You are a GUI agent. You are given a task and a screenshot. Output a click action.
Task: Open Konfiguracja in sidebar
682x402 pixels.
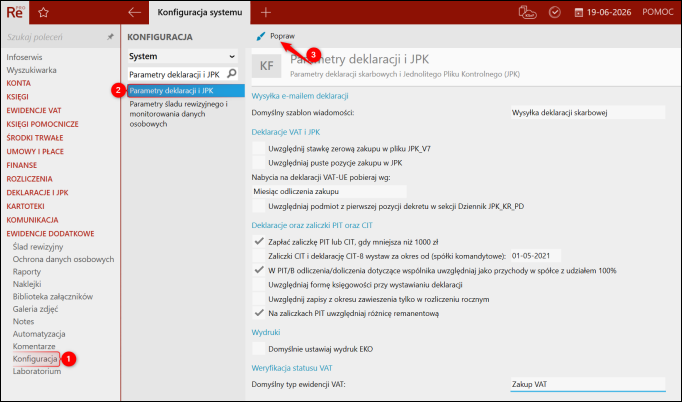pyautogui.click(x=35, y=359)
